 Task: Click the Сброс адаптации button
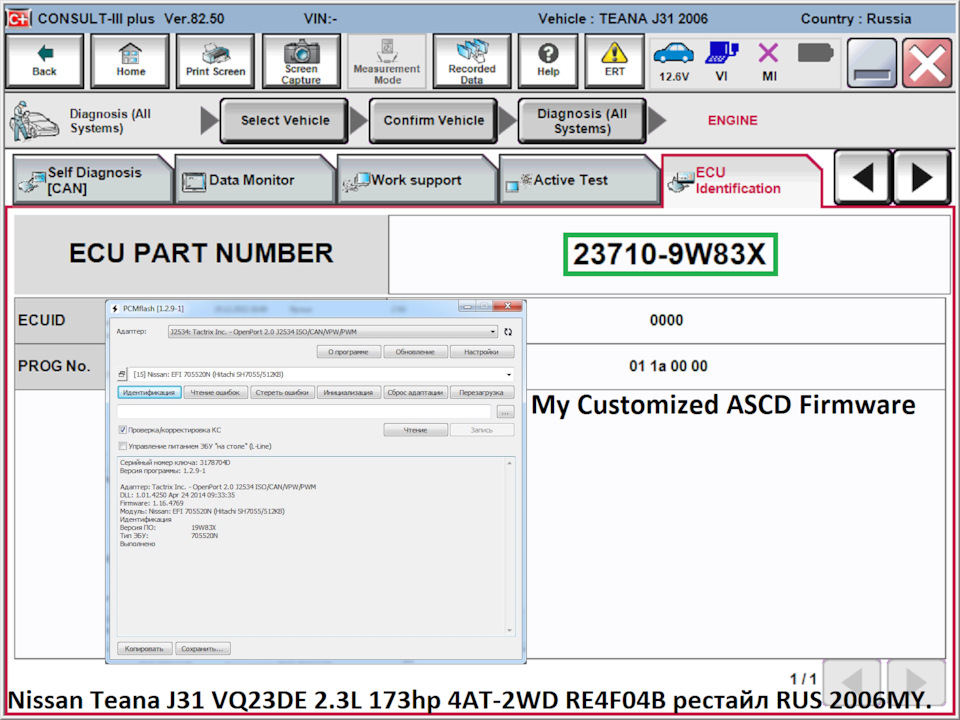[415, 392]
